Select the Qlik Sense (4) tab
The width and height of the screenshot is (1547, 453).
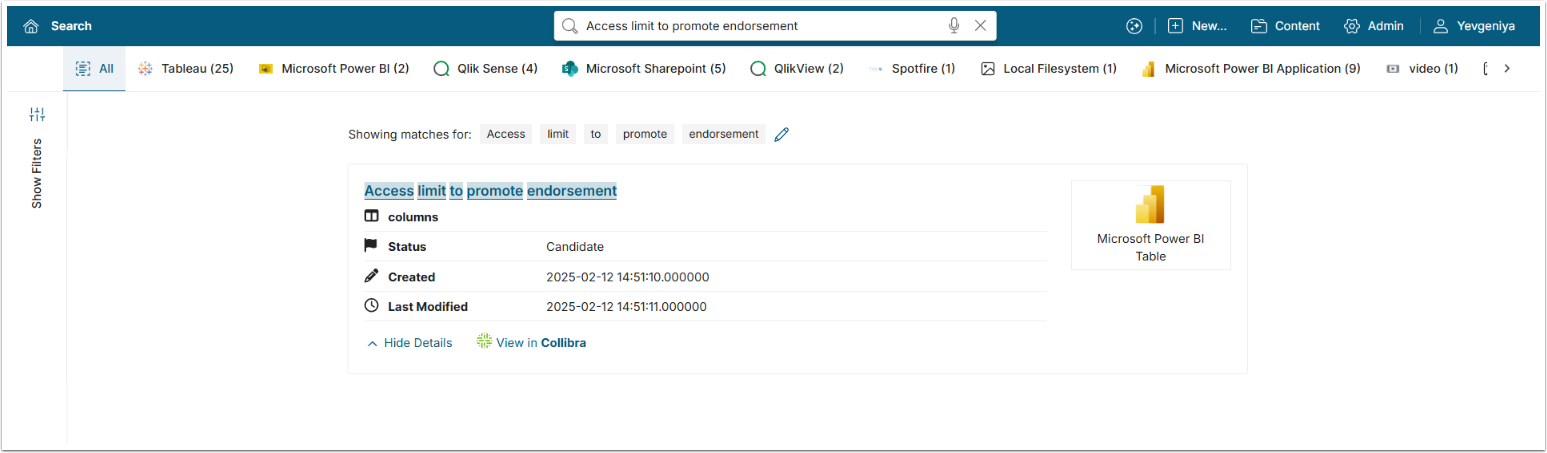[485, 69]
